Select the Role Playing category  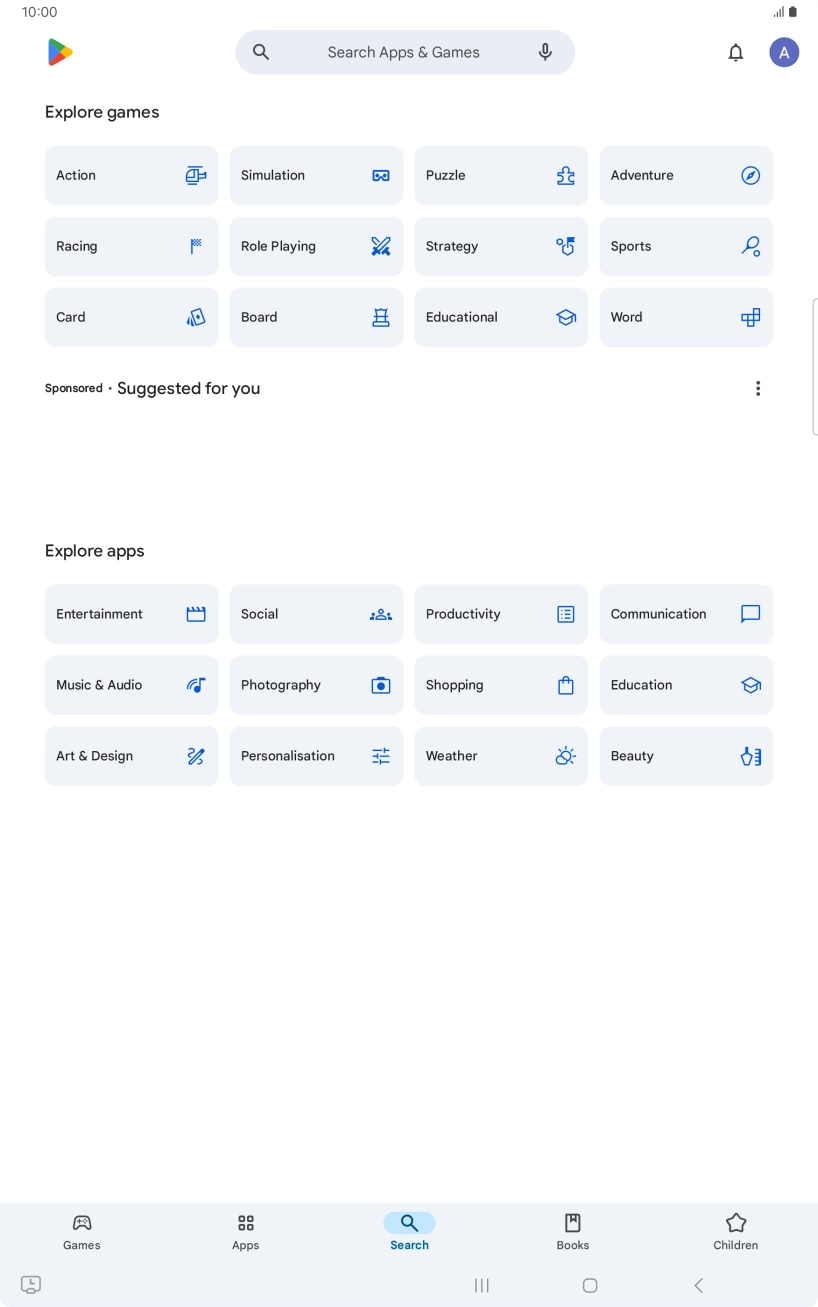pyautogui.click(x=316, y=246)
